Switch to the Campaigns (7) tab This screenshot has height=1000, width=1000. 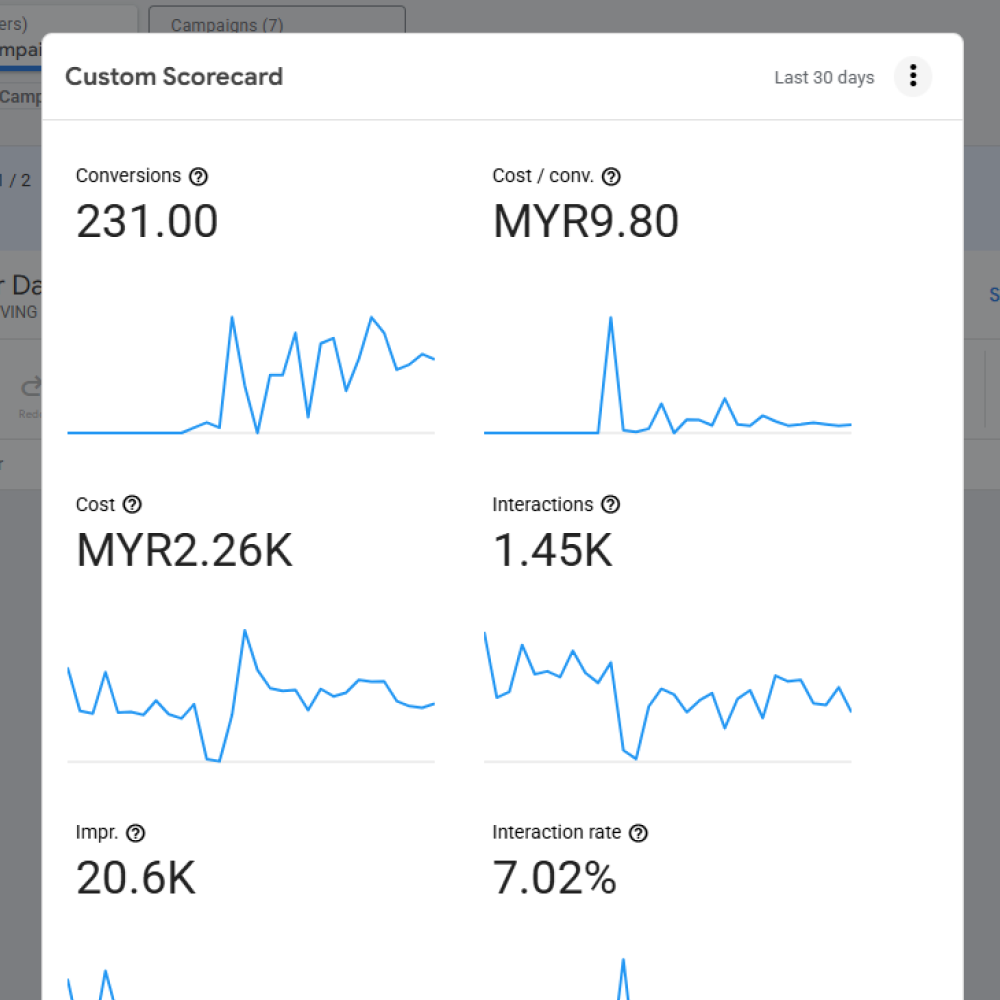[226, 26]
